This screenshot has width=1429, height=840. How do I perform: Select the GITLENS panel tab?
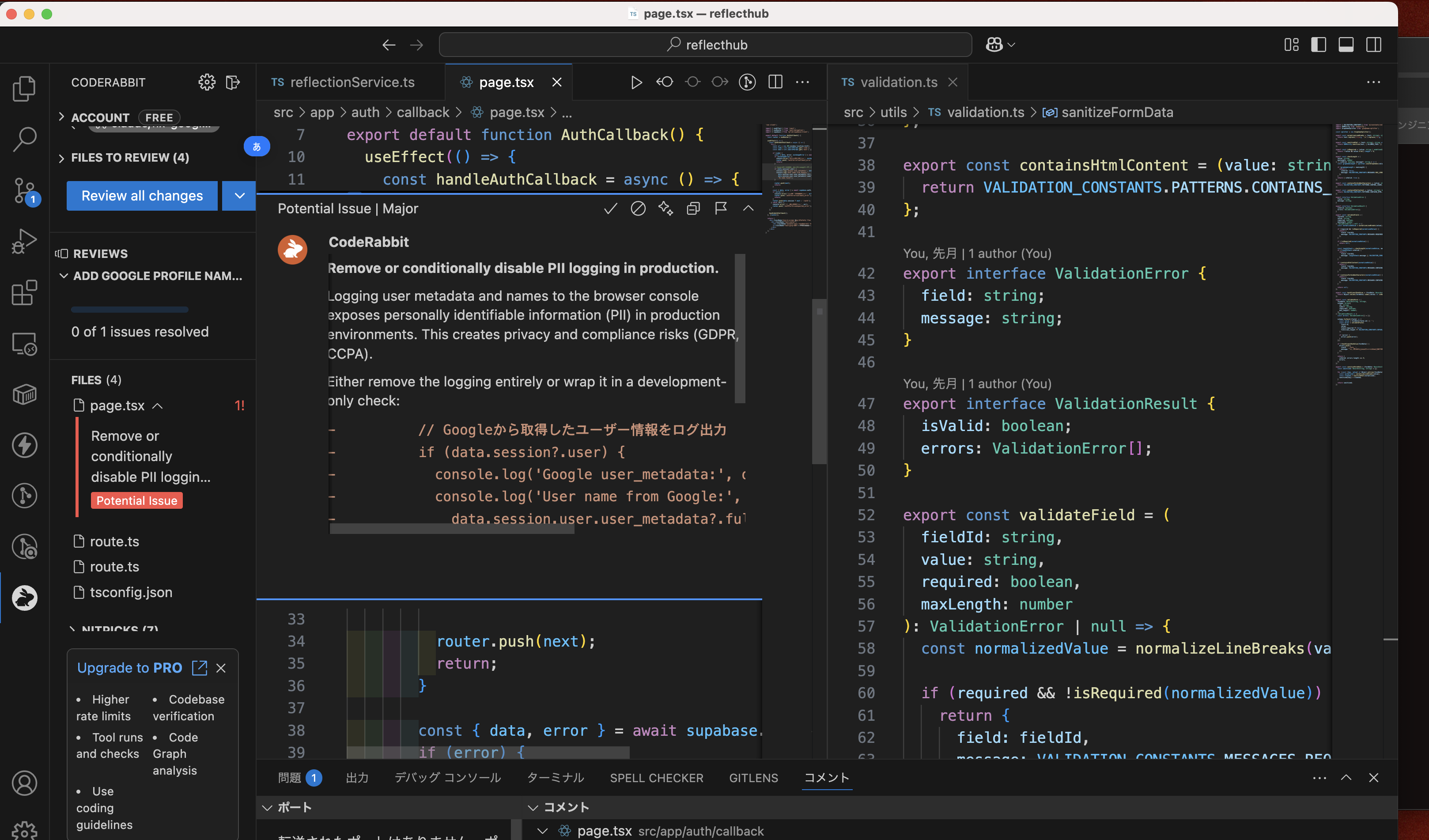[x=753, y=778]
